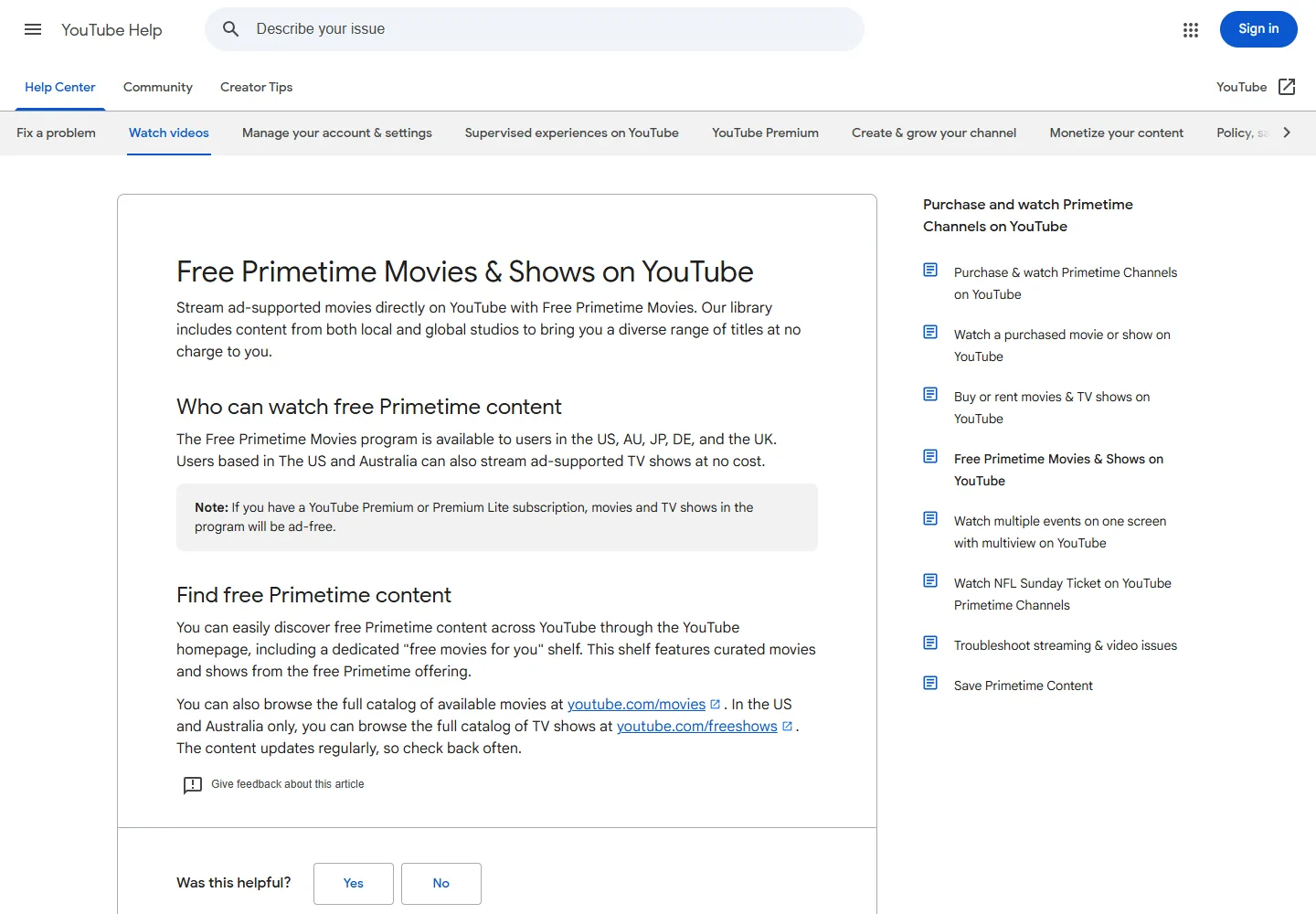Click the Who can watch free Primetime content heading
Viewport: 1316px width, 914px height.
[369, 407]
